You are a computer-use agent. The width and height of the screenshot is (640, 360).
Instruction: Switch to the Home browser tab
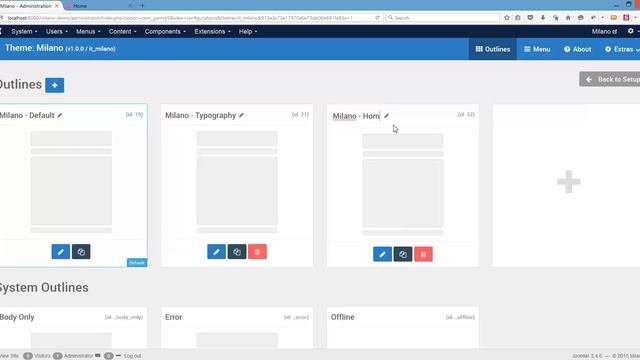coord(99,6)
